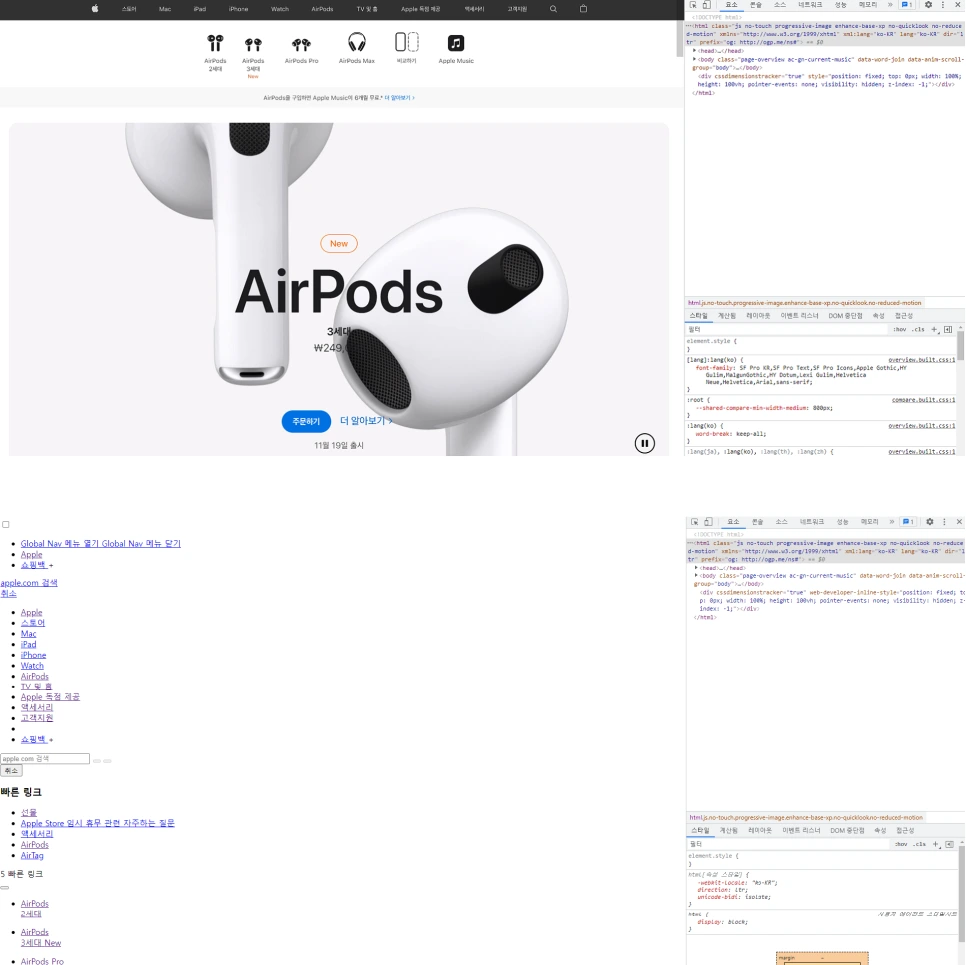Expand the body node in the upper DOM tree
The width and height of the screenshot is (966, 965).
tap(694, 60)
